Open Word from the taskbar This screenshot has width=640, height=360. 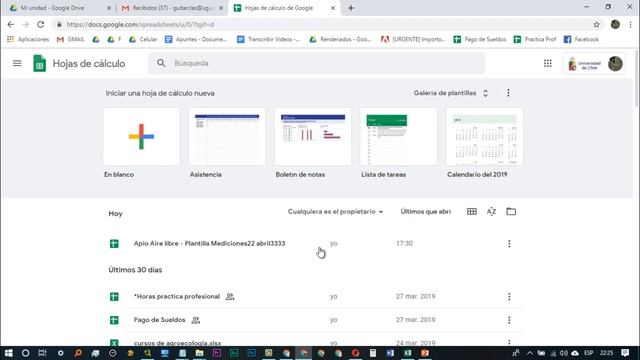click(390, 353)
